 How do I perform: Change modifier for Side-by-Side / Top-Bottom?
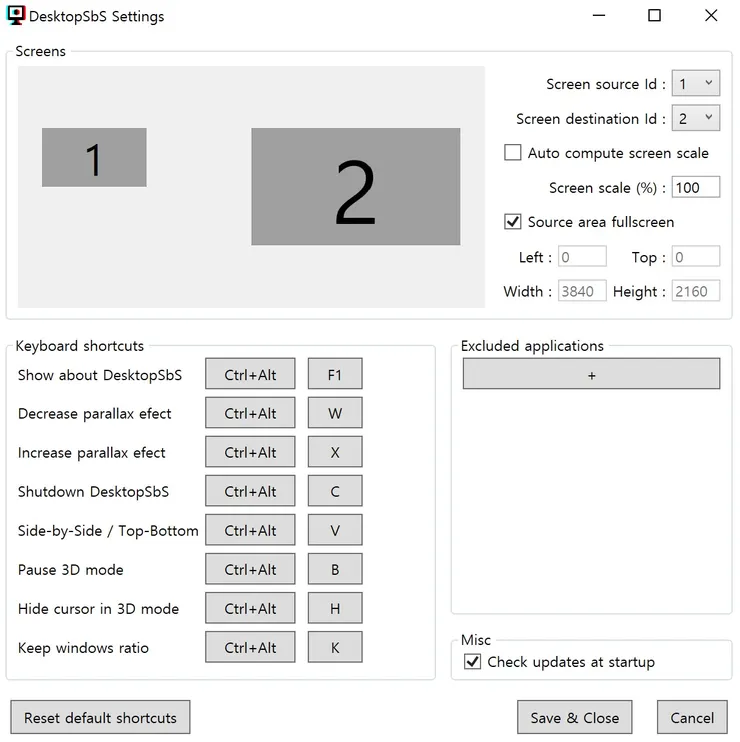[250, 530]
